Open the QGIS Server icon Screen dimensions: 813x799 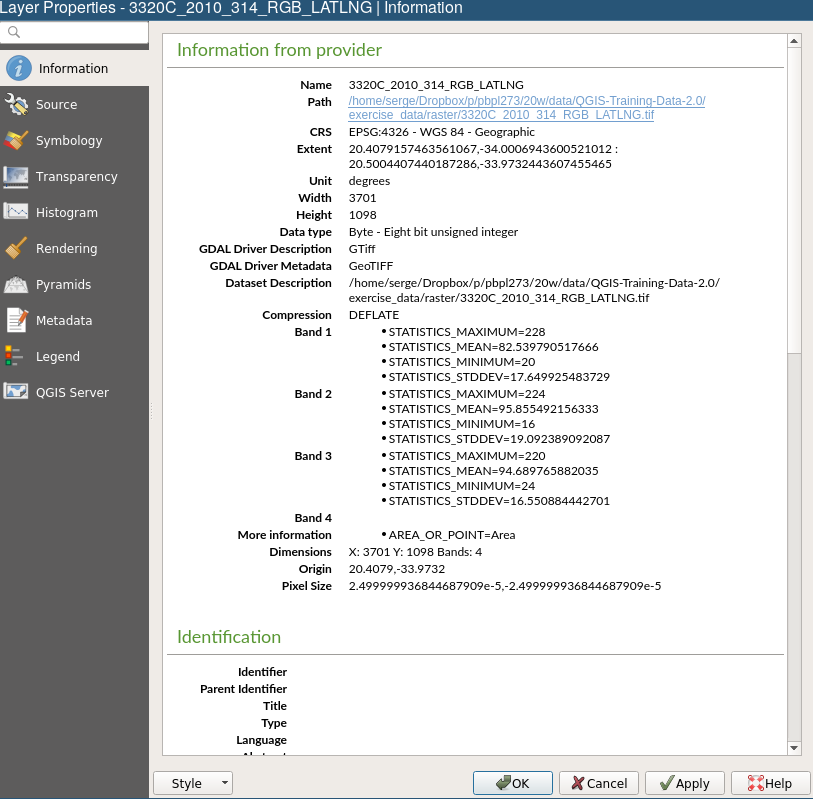pos(17,392)
